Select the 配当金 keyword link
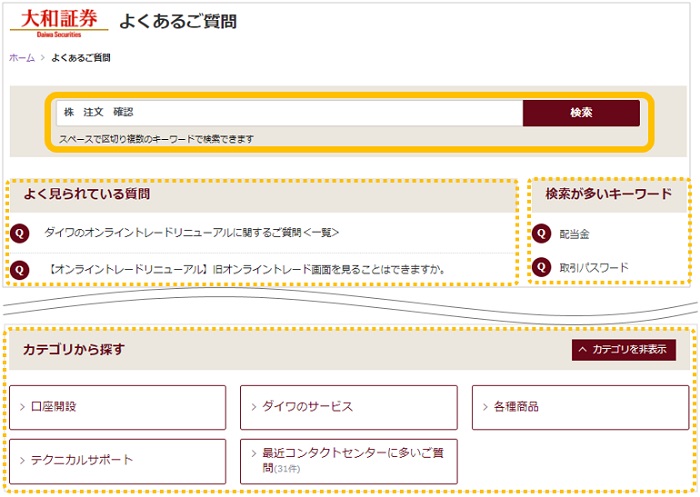 click(574, 234)
